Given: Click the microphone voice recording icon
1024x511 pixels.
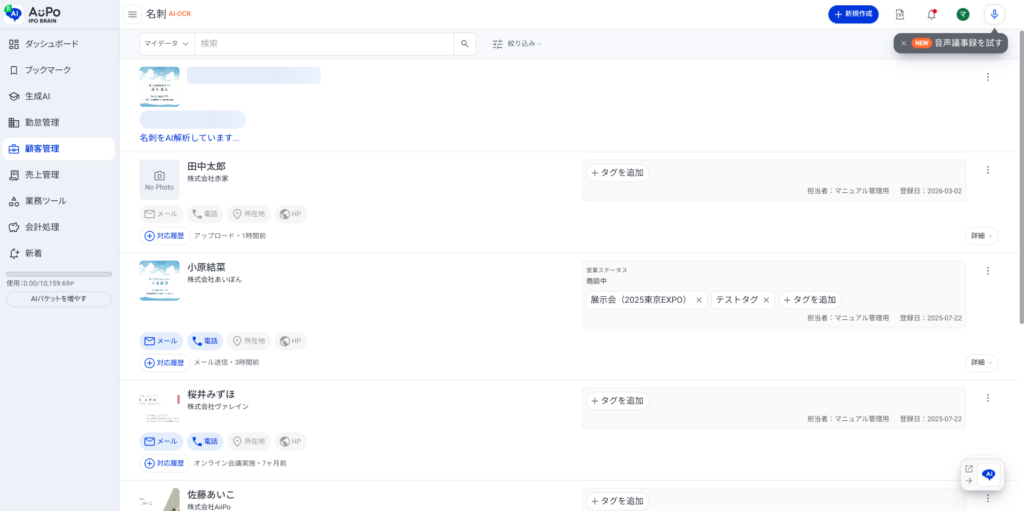Looking at the screenshot, I should 993,14.
